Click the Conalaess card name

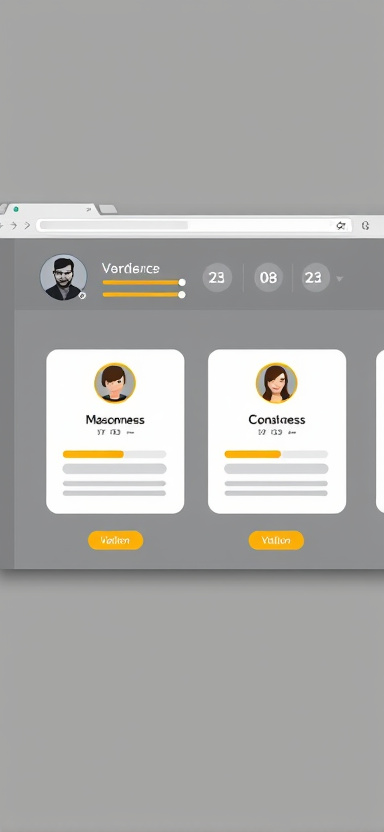pyautogui.click(x=276, y=420)
